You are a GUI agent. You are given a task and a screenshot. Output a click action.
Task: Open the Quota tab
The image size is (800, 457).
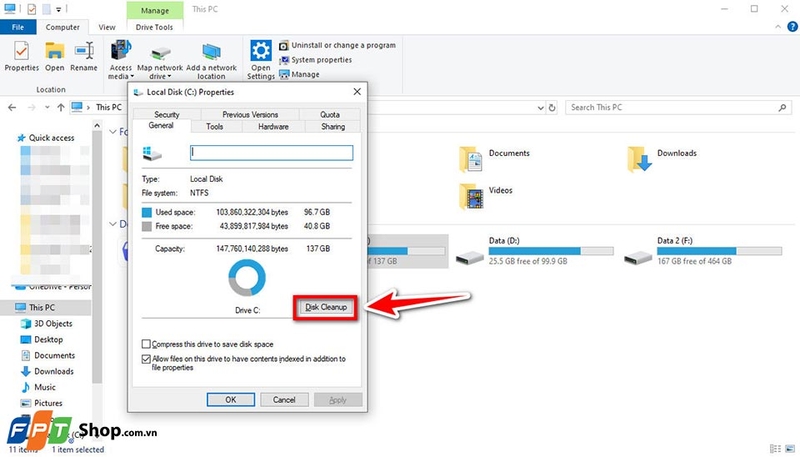(x=330, y=114)
